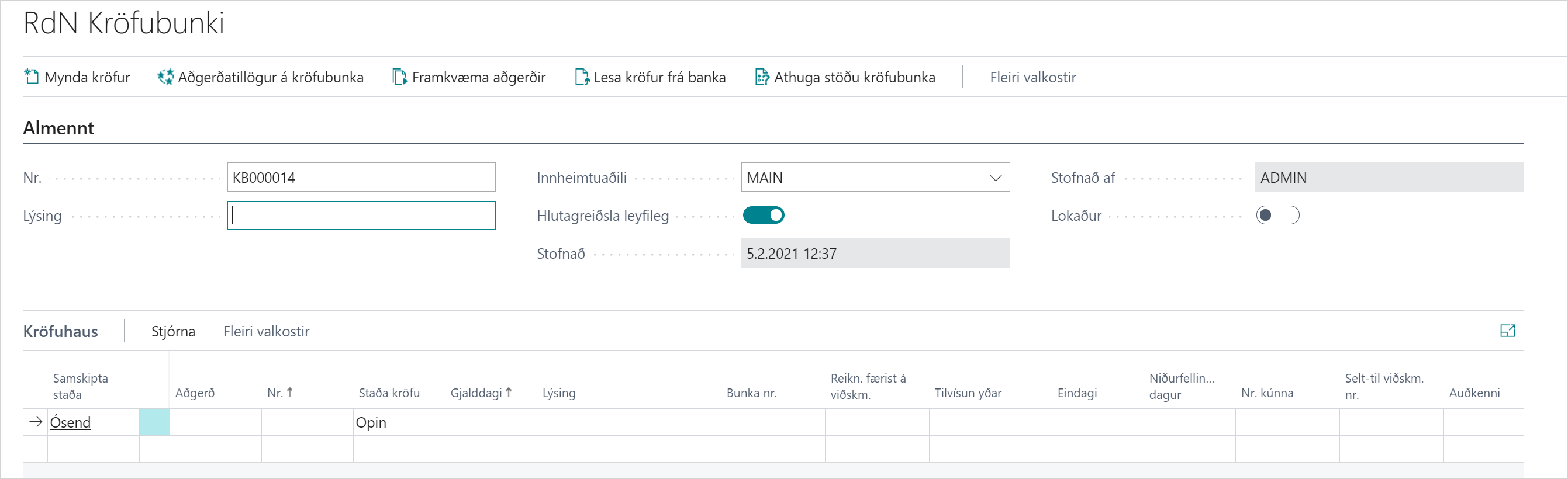The height and width of the screenshot is (479, 1568).
Task: Click the highlighted cyan cell in first row
Action: coord(154,422)
